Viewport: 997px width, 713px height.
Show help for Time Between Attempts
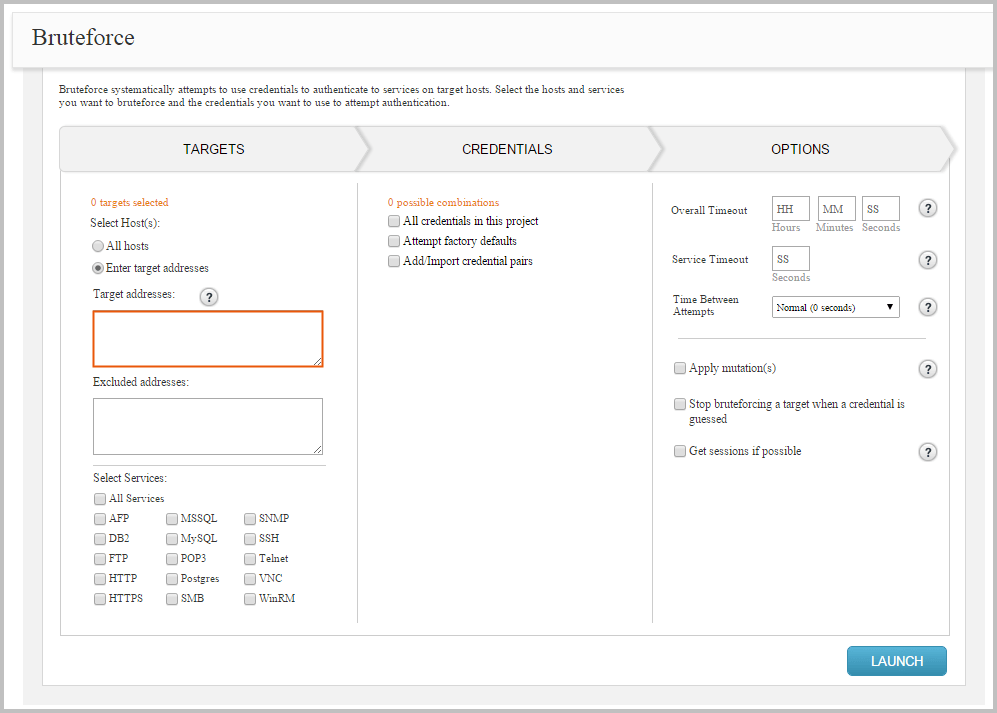coord(928,307)
